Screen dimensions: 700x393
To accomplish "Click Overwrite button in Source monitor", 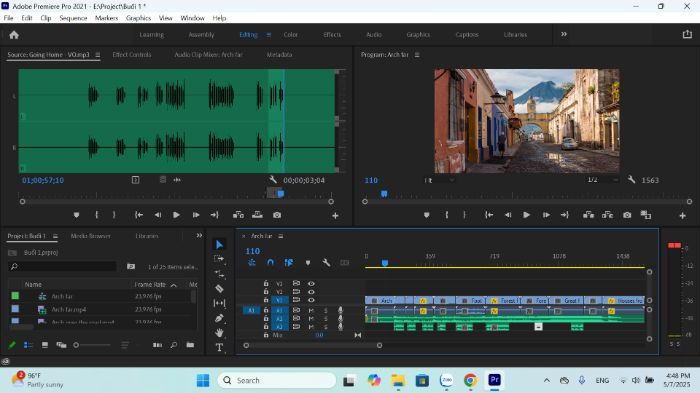I will click(x=257, y=215).
